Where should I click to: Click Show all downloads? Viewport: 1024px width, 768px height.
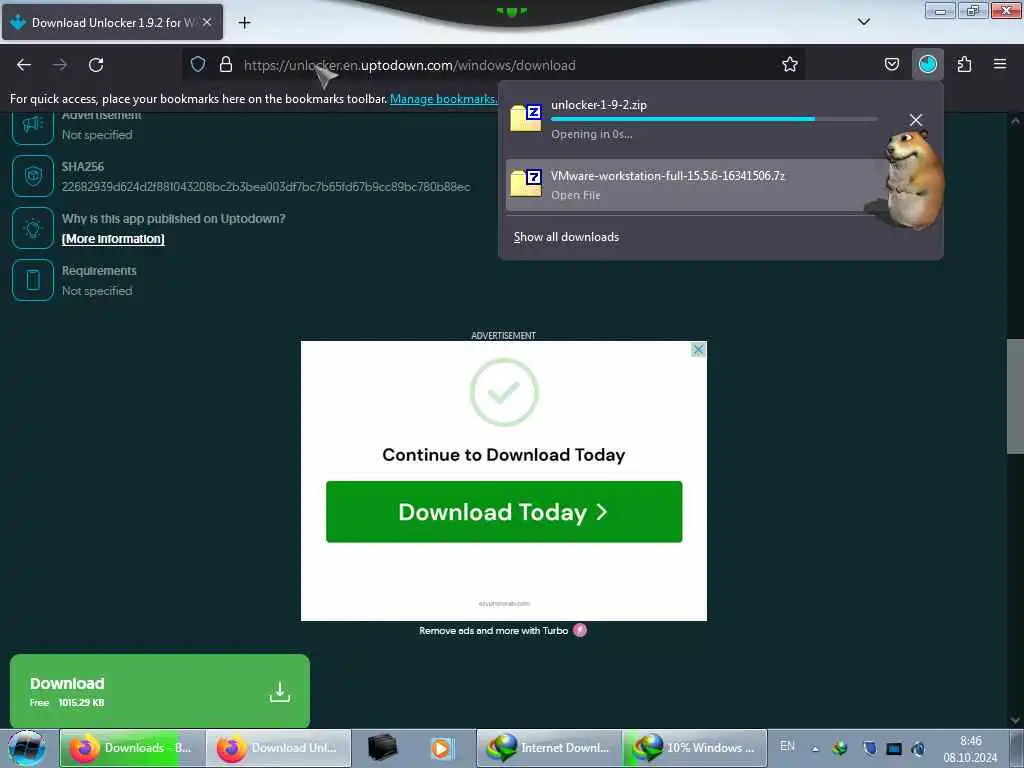click(x=566, y=237)
